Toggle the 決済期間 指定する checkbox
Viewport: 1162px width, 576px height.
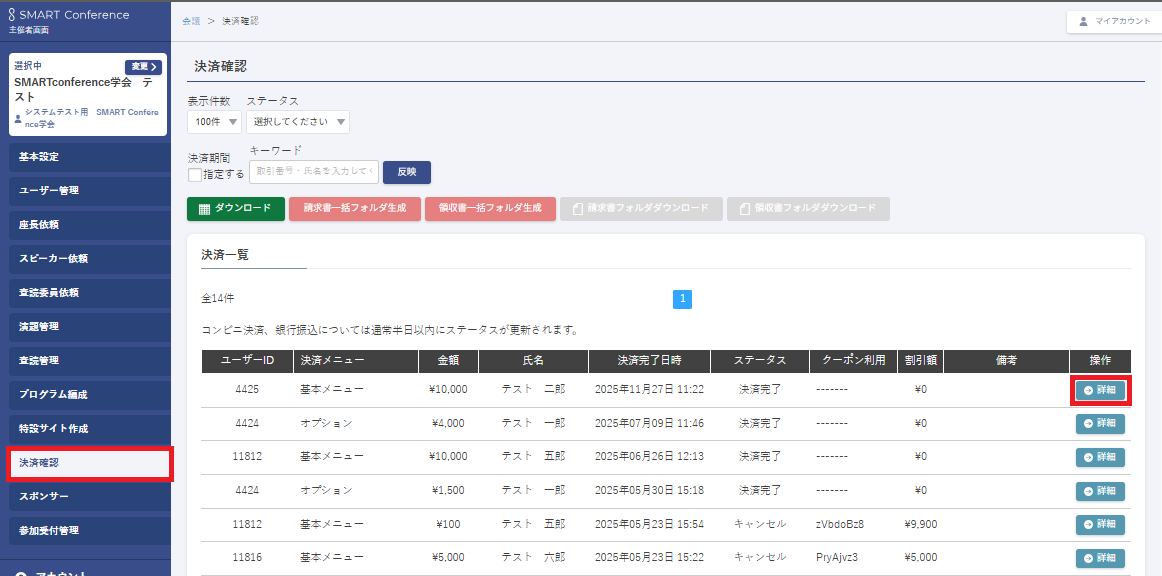click(x=195, y=175)
